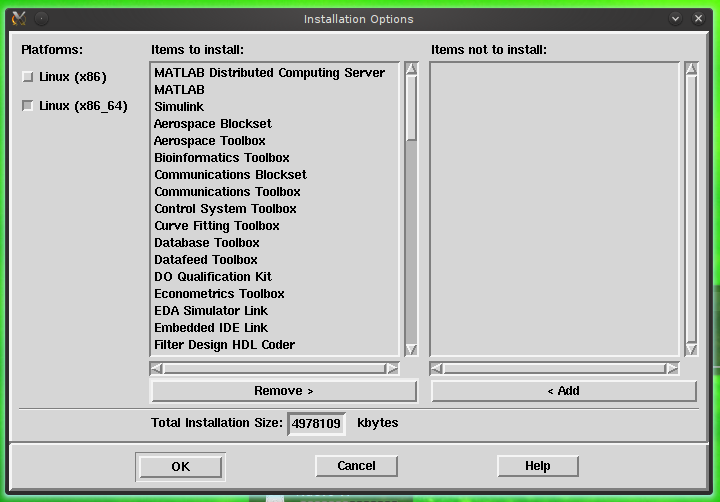Image resolution: width=720 pixels, height=502 pixels.
Task: Click the MATLAB logo icon in the title bar
Action: pyautogui.click(x=19, y=19)
